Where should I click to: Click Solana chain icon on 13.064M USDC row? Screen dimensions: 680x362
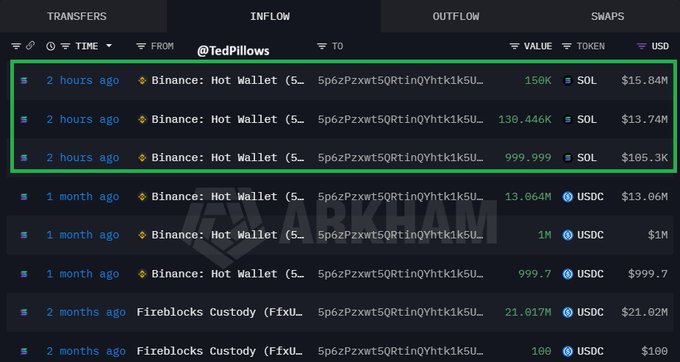(x=24, y=197)
